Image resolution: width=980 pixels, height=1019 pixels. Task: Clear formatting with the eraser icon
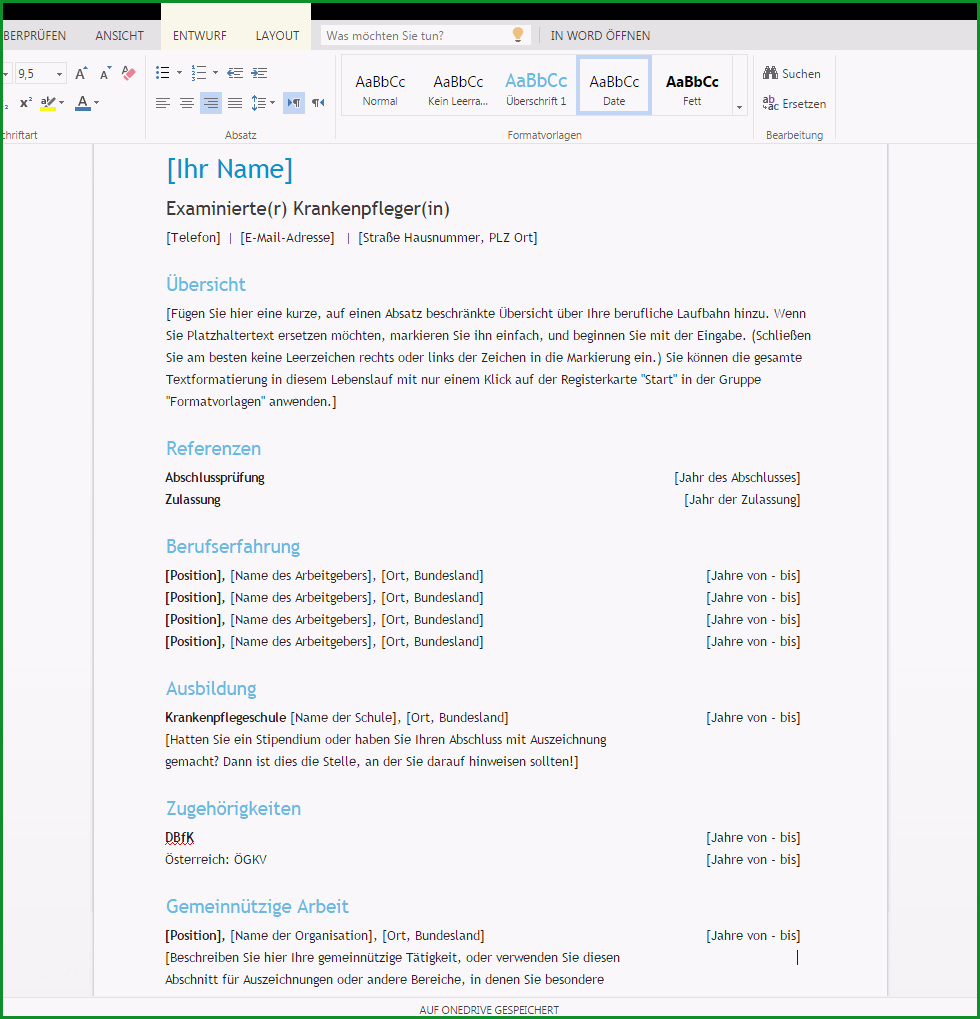129,73
